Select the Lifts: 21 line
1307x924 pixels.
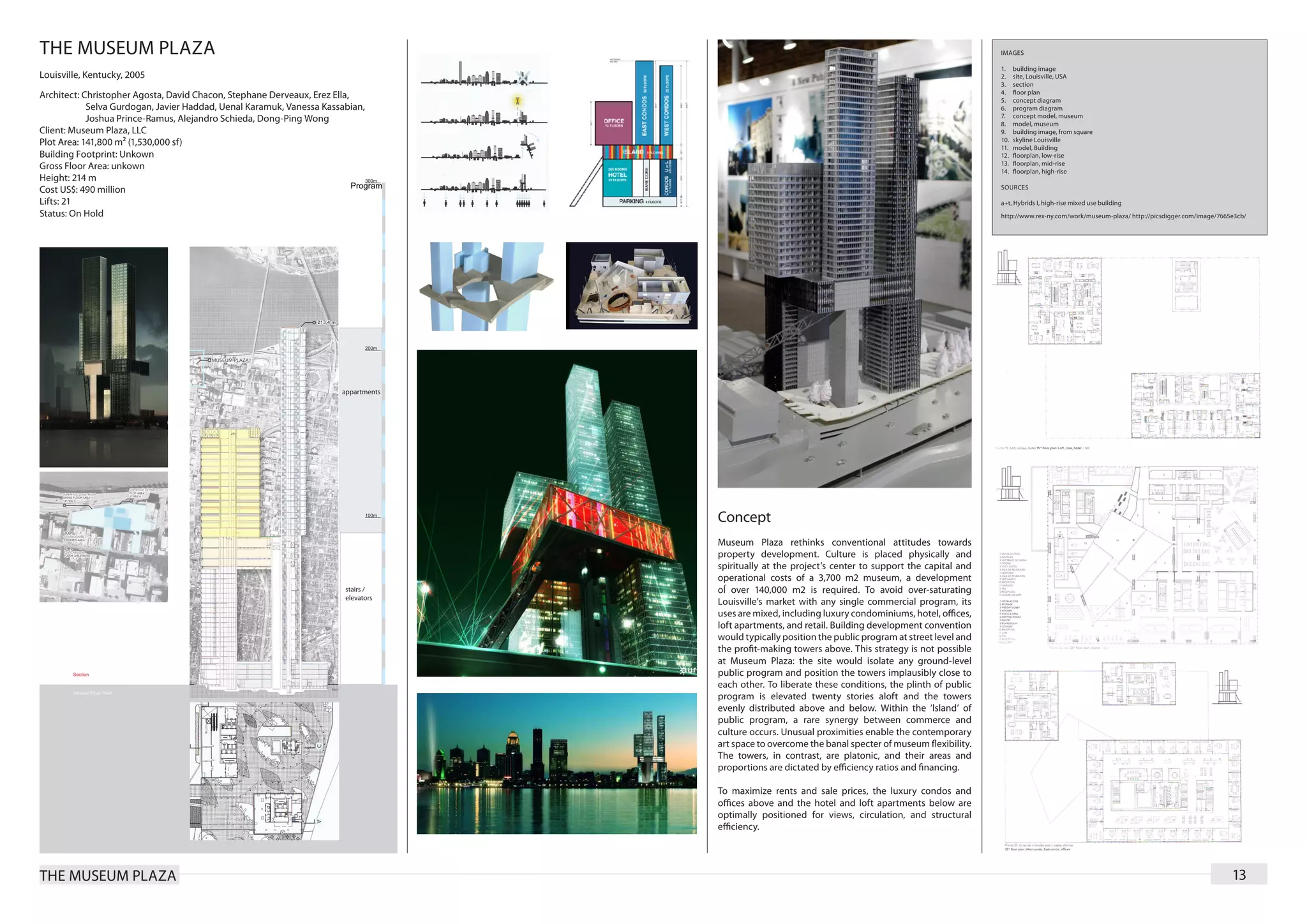tap(55, 202)
